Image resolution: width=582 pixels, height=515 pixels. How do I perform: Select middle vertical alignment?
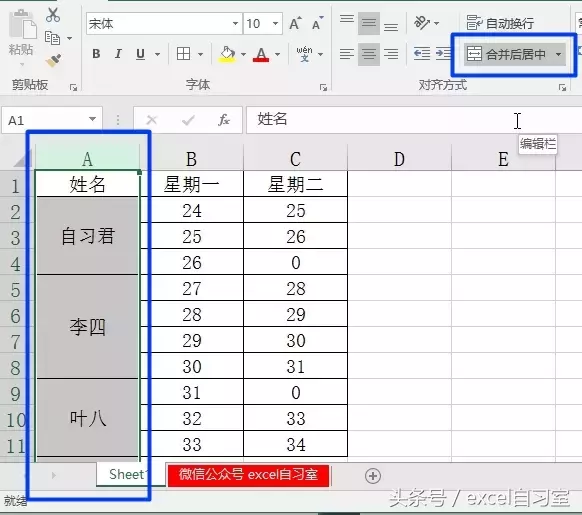coord(369,23)
